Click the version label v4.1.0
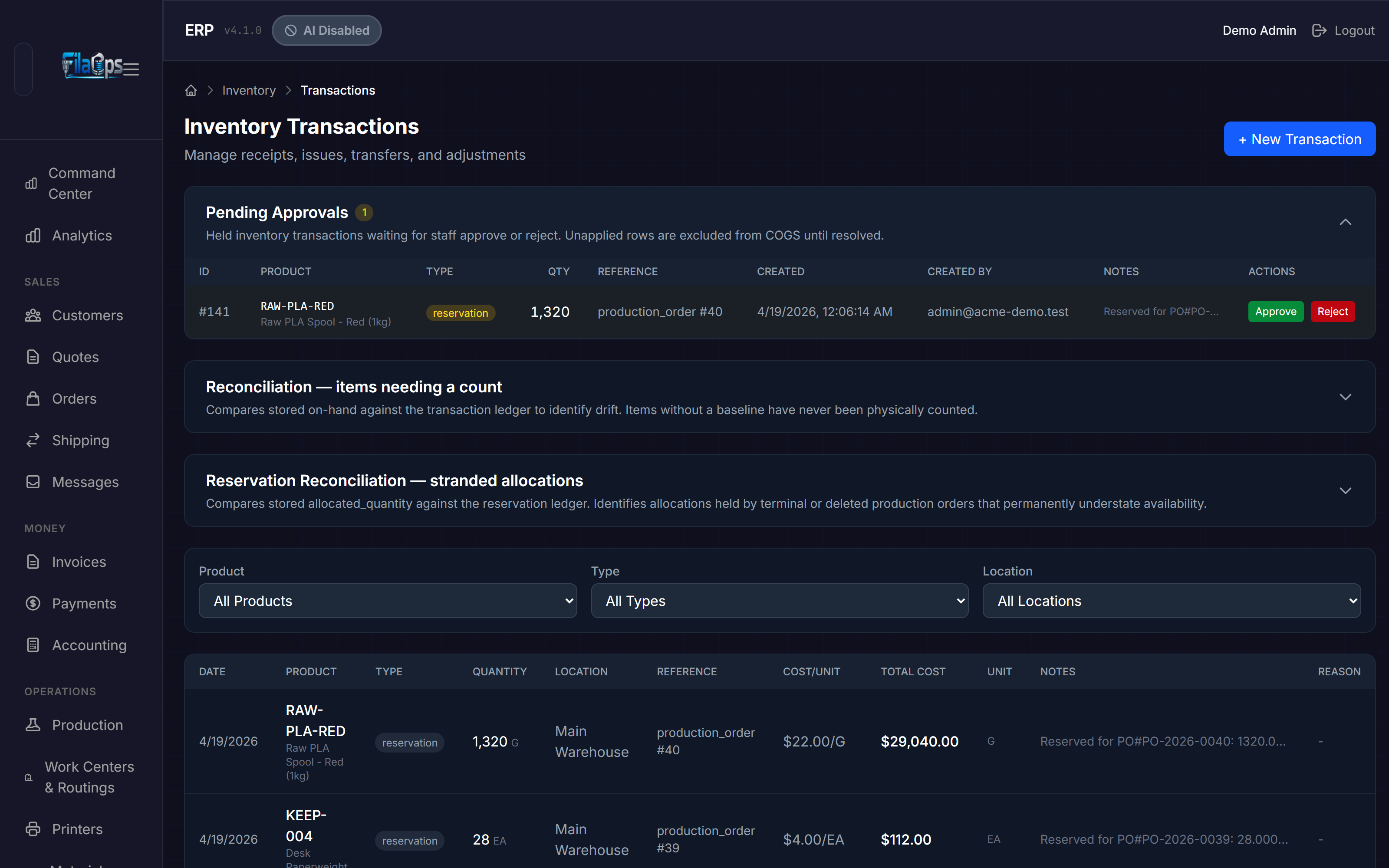 pos(242,30)
